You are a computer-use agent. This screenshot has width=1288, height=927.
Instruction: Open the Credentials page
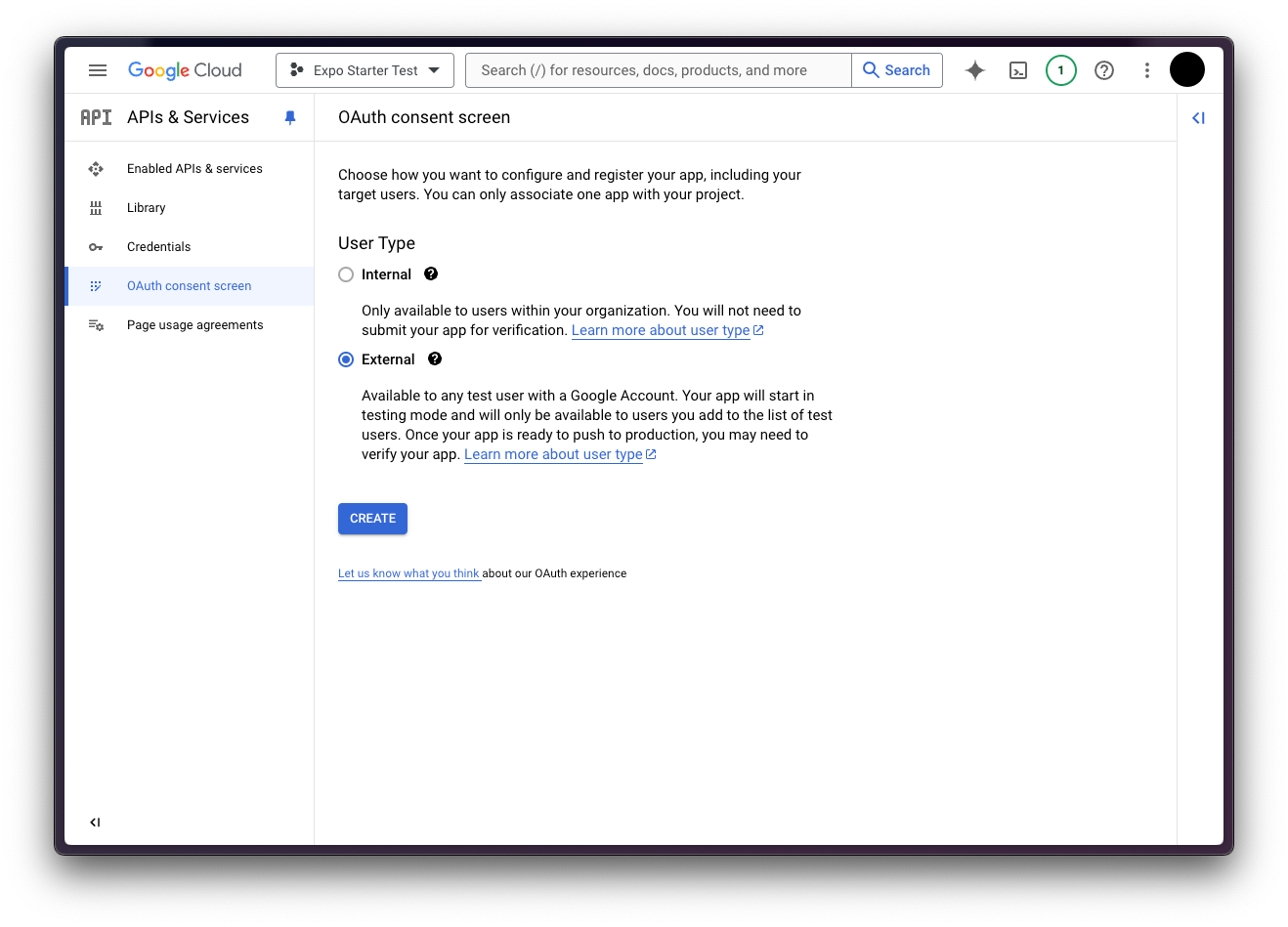(x=190, y=247)
